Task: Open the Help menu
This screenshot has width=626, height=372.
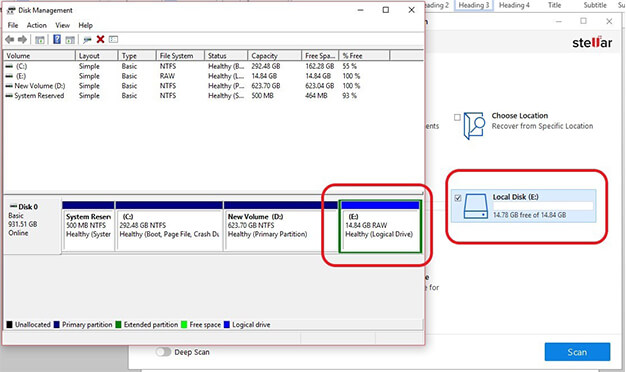Action: (85, 25)
